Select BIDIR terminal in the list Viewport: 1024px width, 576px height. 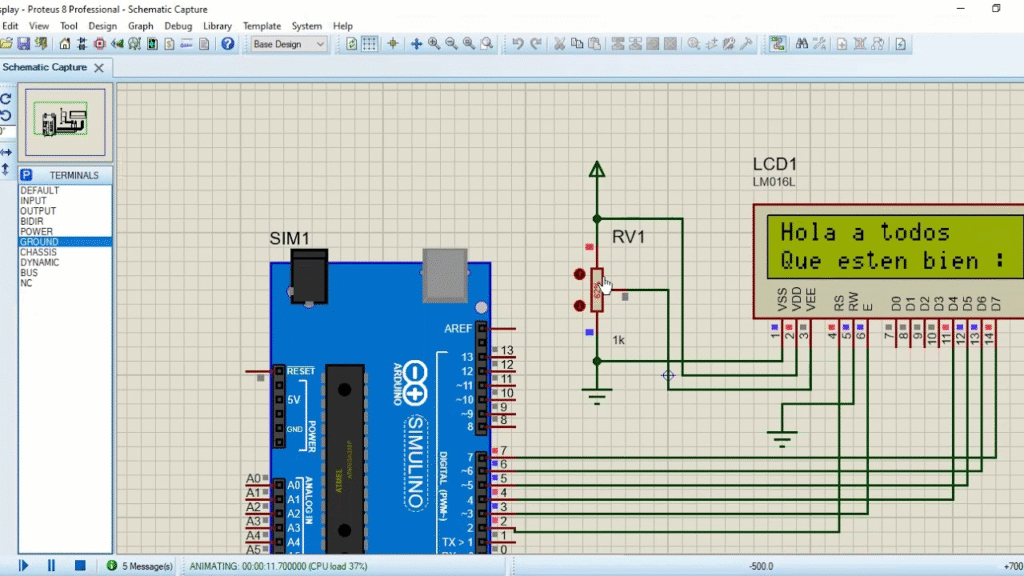pos(65,221)
